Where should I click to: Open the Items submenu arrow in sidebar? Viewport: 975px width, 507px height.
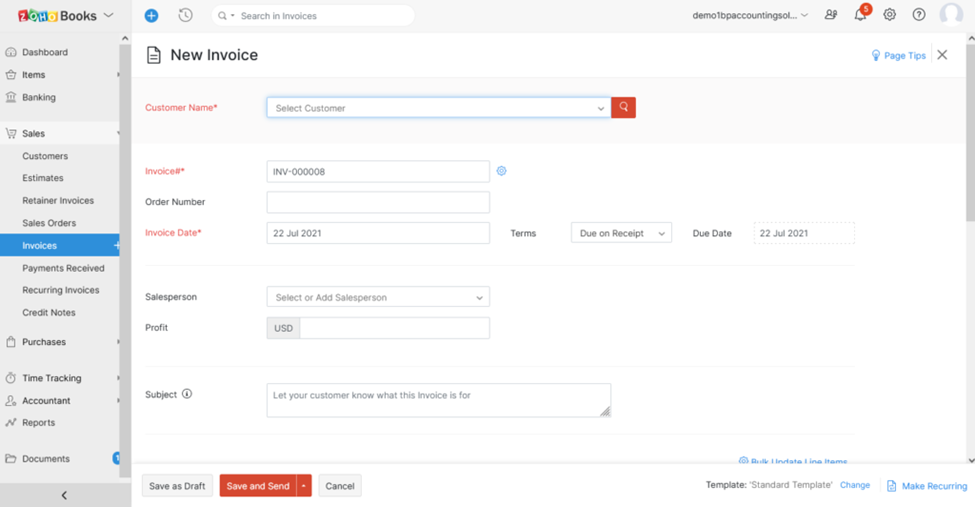pyautogui.click(x=118, y=75)
